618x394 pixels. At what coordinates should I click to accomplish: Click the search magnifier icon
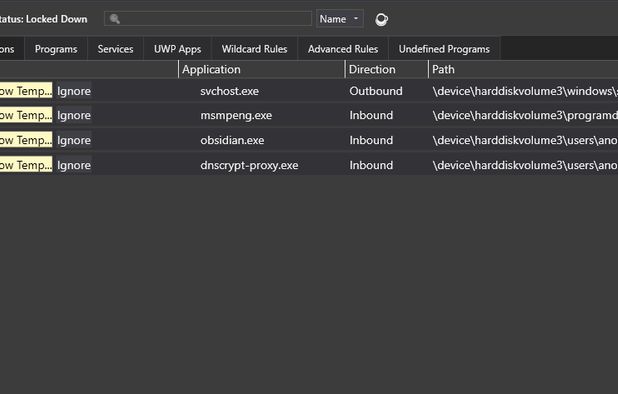115,19
